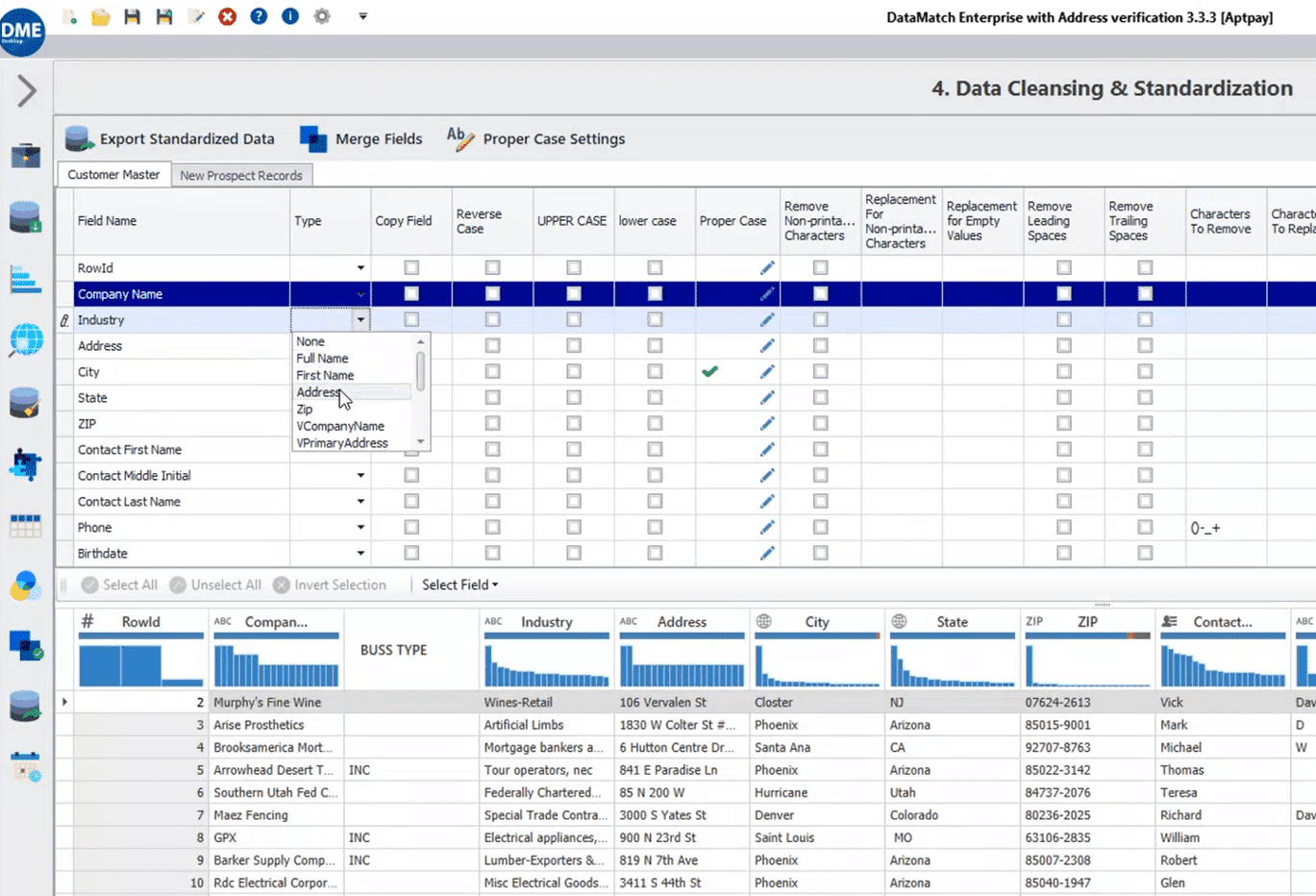
Task: Open Proper Case Settings
Action: coord(536,138)
